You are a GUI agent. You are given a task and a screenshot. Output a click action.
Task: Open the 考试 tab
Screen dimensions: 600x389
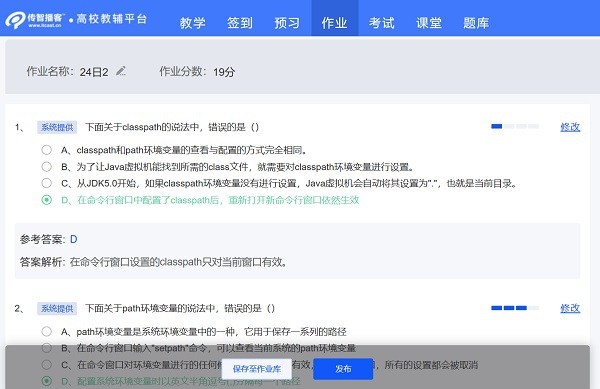pyautogui.click(x=382, y=23)
